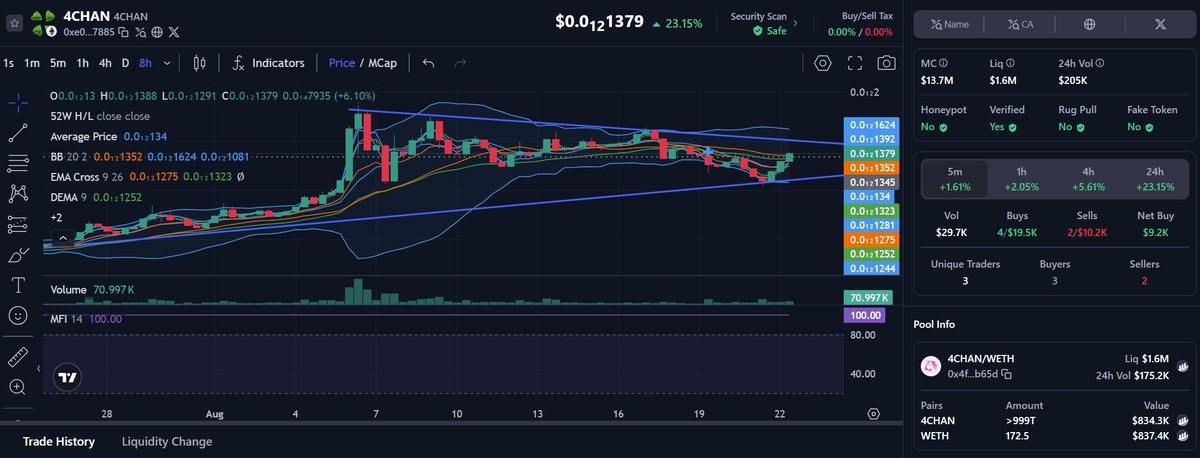Open chart settings hexagon icon

[x=823, y=63]
